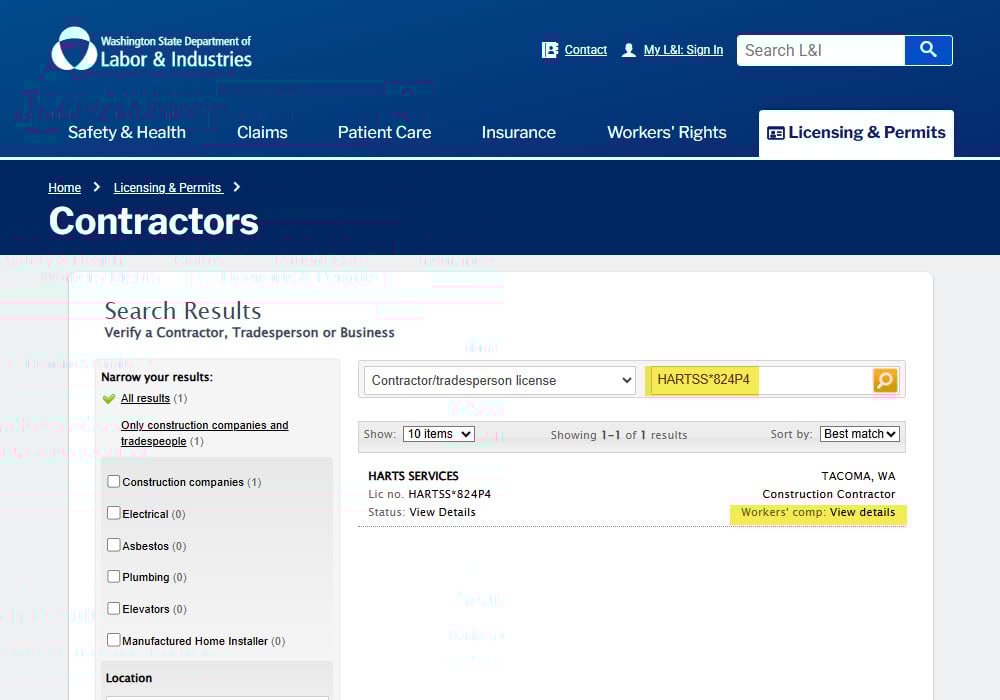Click the Home breadcrumb link

(x=65, y=188)
